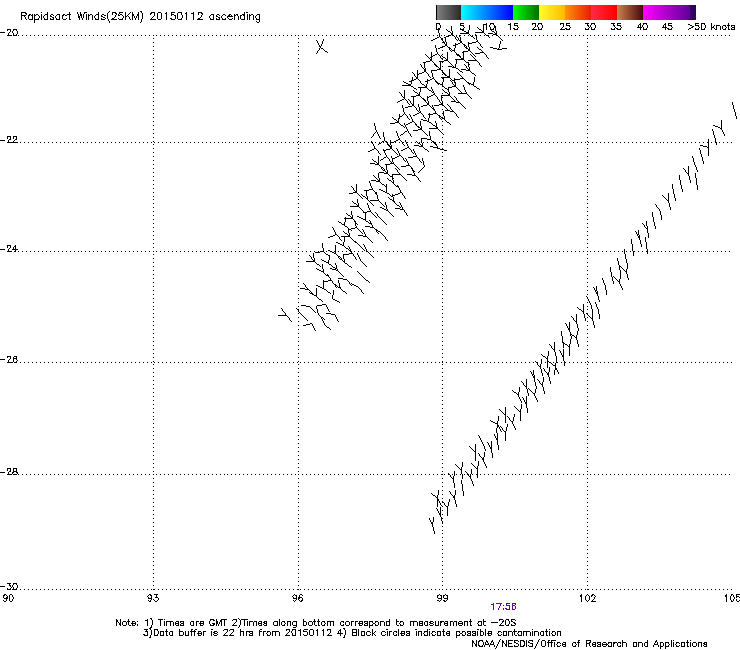The height and width of the screenshot is (650, 740).
Task: Click the '-24' latitude axis label
Action: (9, 249)
